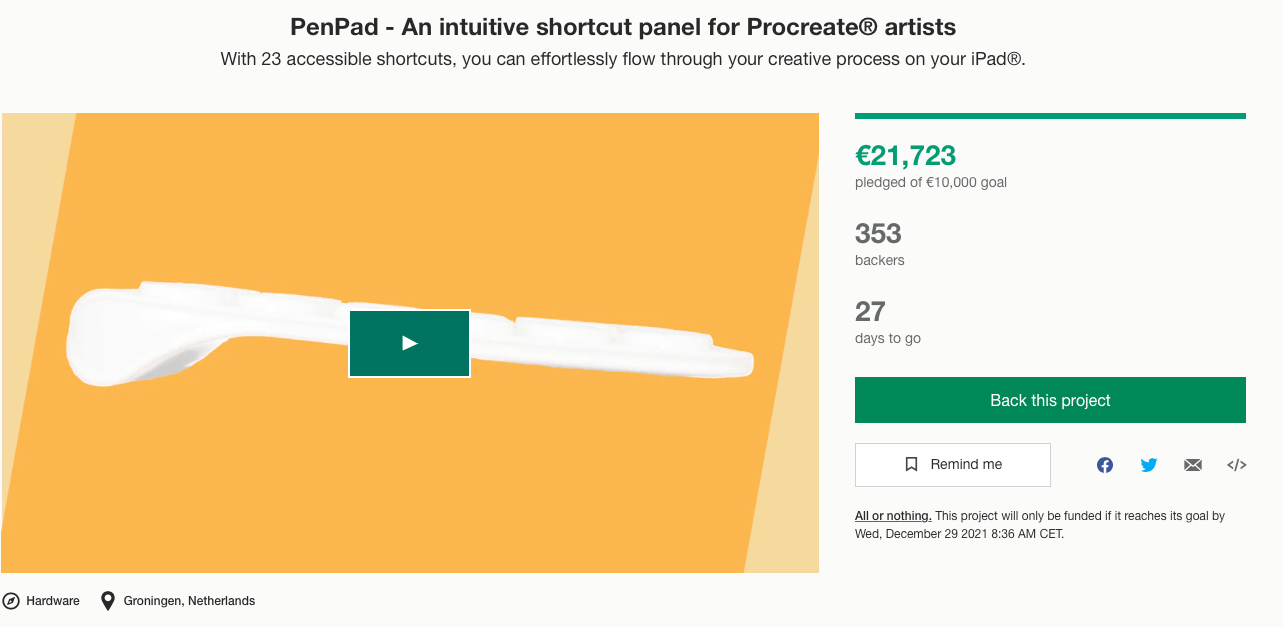Share the project by email icon
This screenshot has height=627, width=1283.
click(x=1193, y=465)
